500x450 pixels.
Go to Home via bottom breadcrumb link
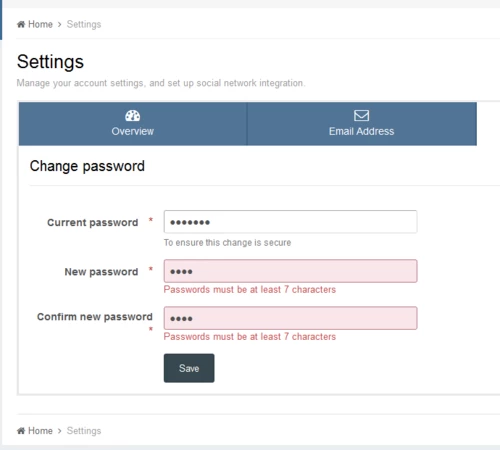(x=40, y=431)
